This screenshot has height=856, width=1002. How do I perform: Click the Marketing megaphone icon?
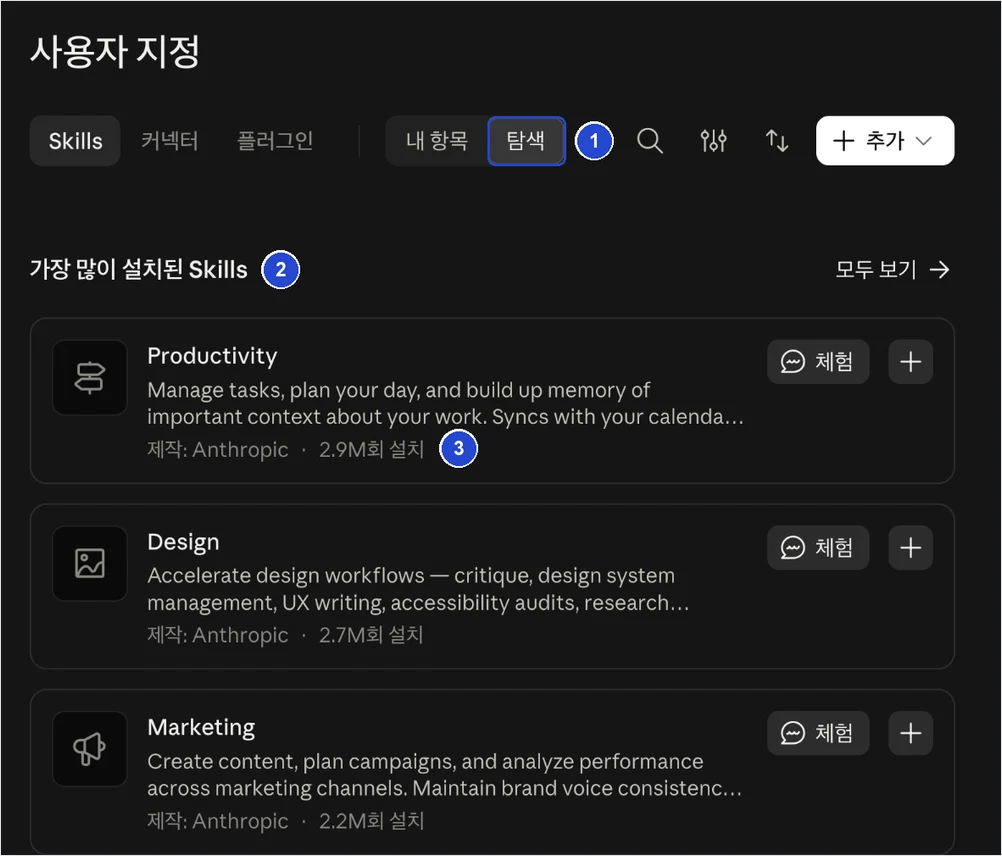point(89,749)
